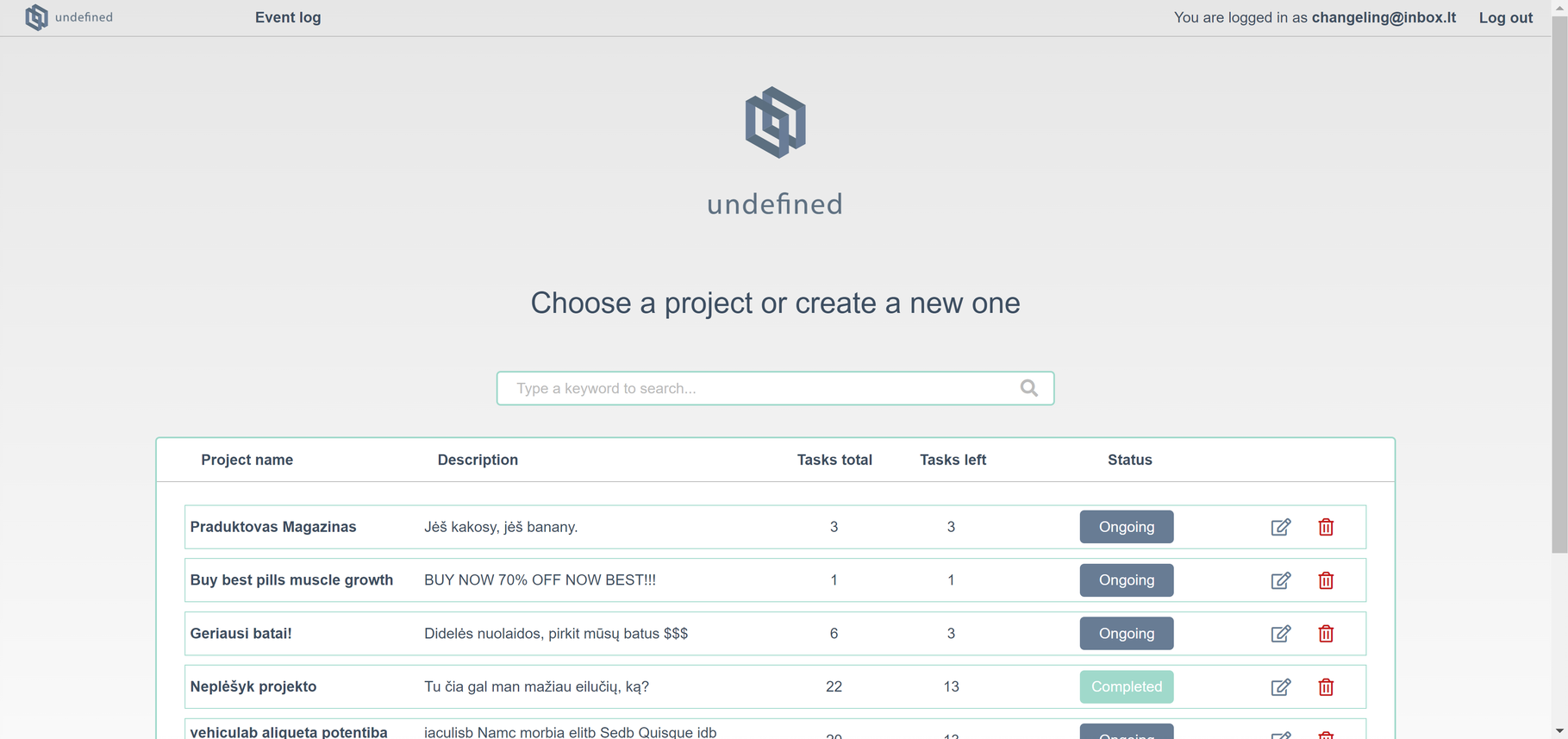Delete the Geriausi batai! project
Screen dimensions: 1568x739
pyautogui.click(x=1326, y=634)
